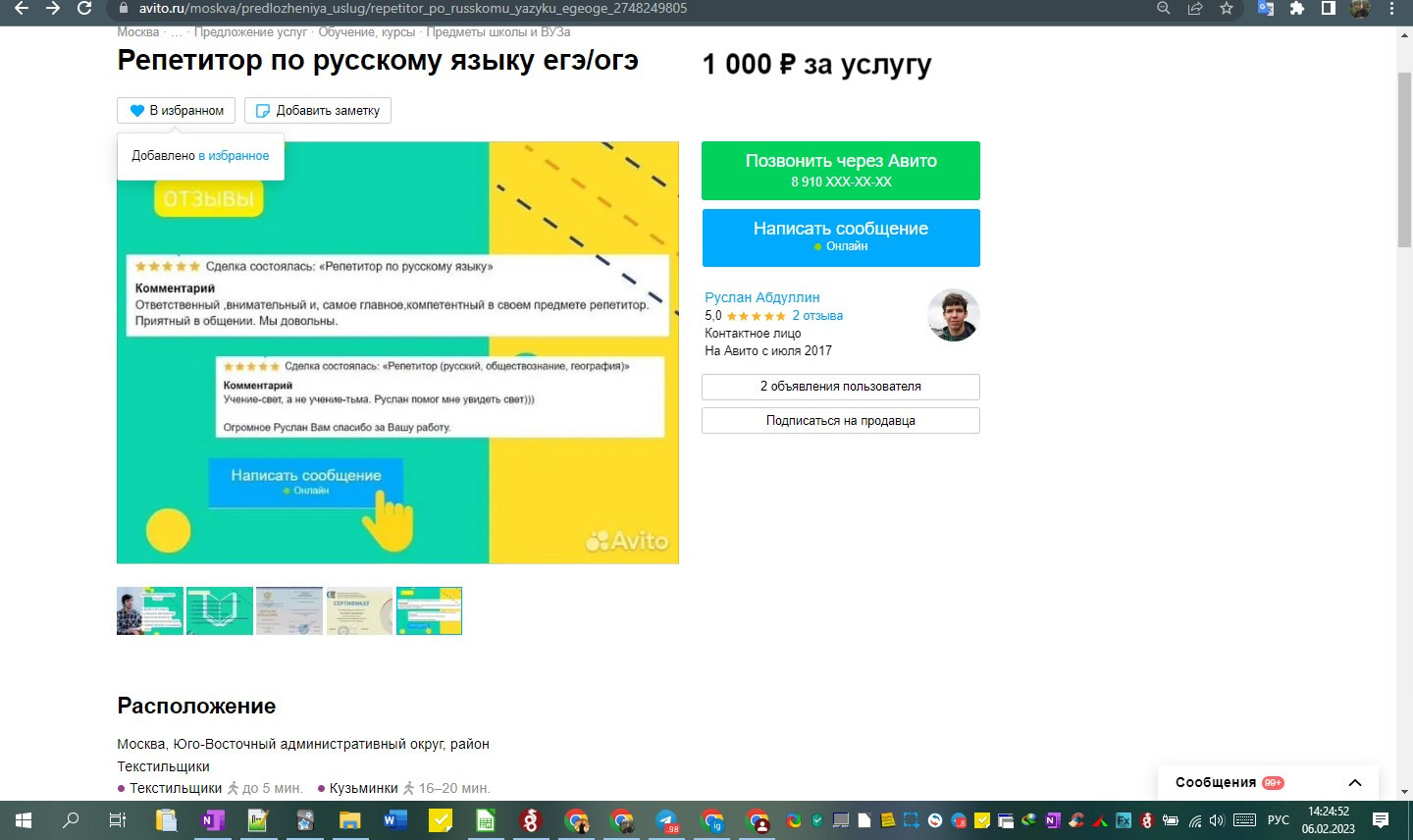Open the touch keyboard tray icon
This screenshot has width=1413, height=840.
click(x=1245, y=820)
